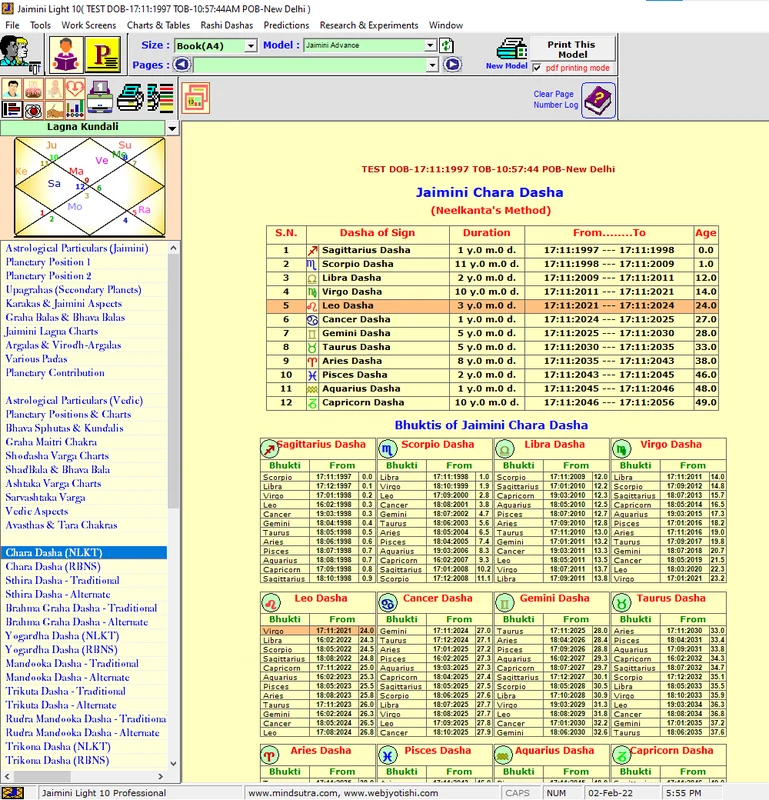The image size is (769, 800).
Task: Click the Print This Model button
Action: click(x=573, y=49)
